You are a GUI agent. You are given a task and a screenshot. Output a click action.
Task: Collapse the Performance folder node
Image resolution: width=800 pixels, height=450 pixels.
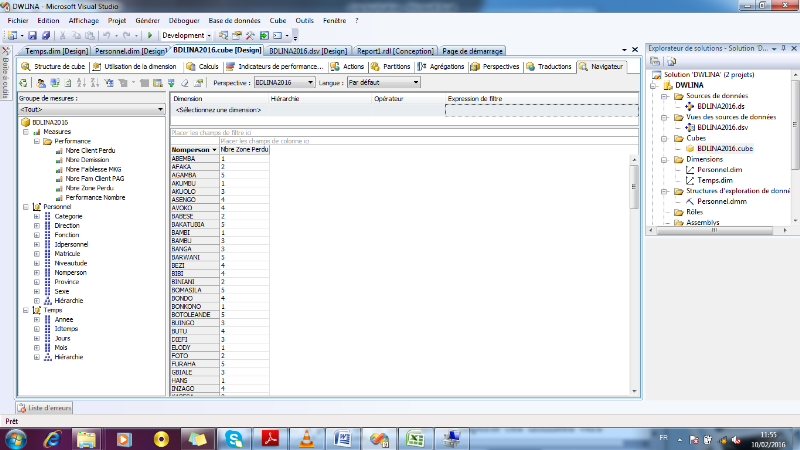37,141
